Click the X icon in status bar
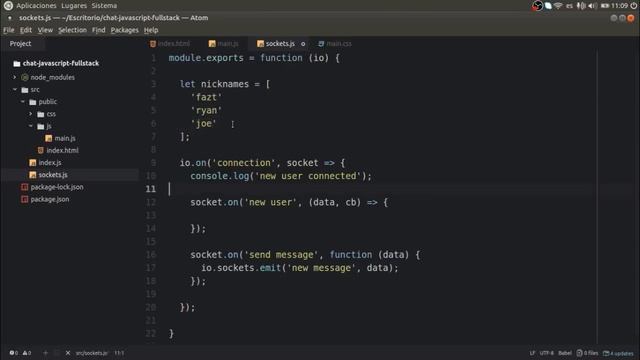 click(x=68, y=353)
